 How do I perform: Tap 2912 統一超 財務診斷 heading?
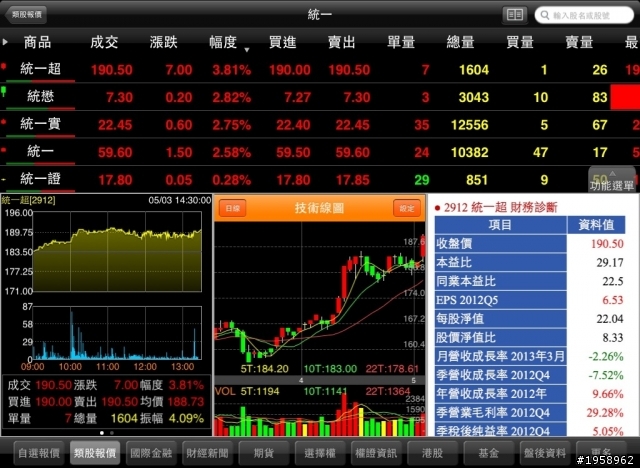pyautogui.click(x=500, y=207)
